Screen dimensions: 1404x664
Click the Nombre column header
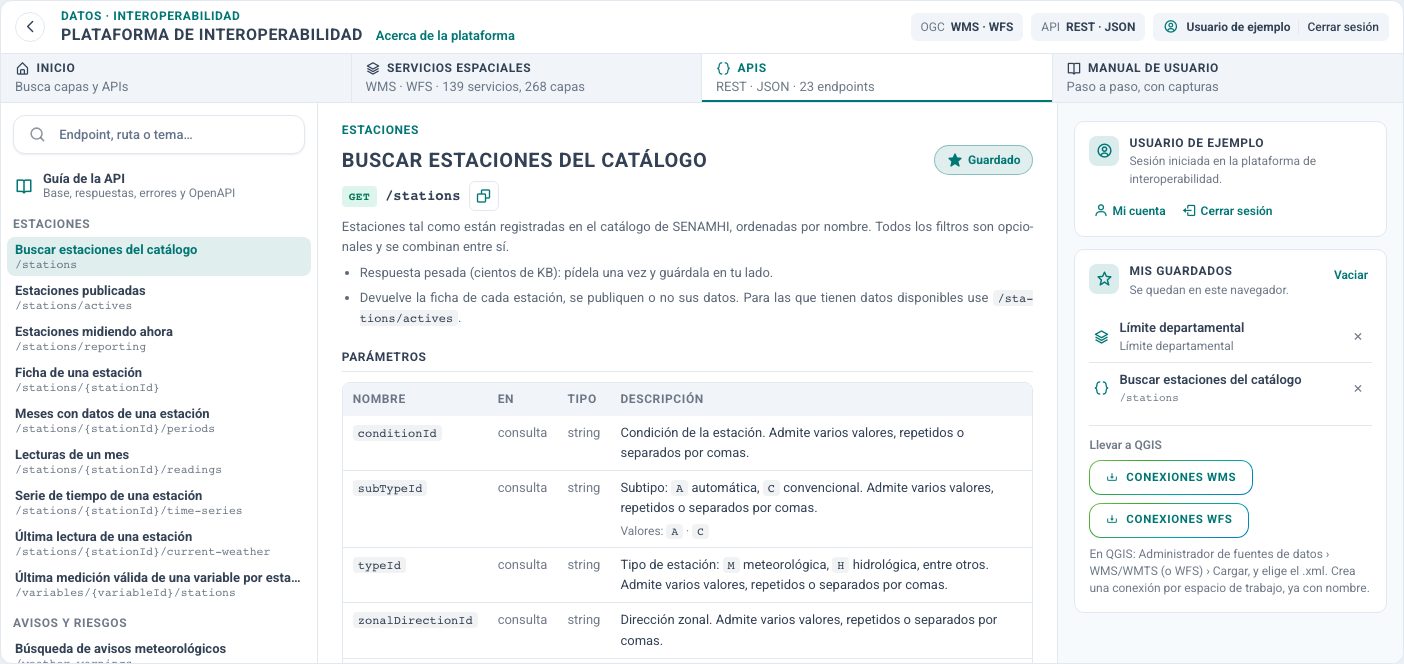coord(379,399)
